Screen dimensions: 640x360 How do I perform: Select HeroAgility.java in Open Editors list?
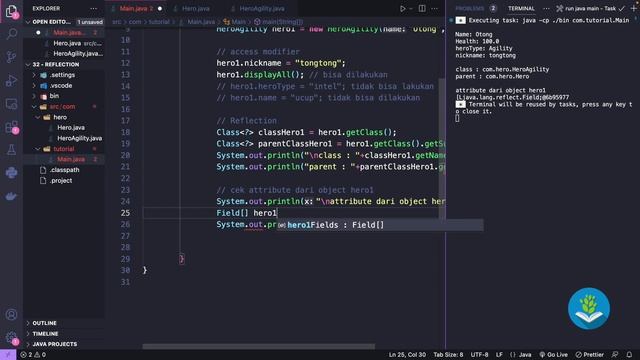pos(78,54)
